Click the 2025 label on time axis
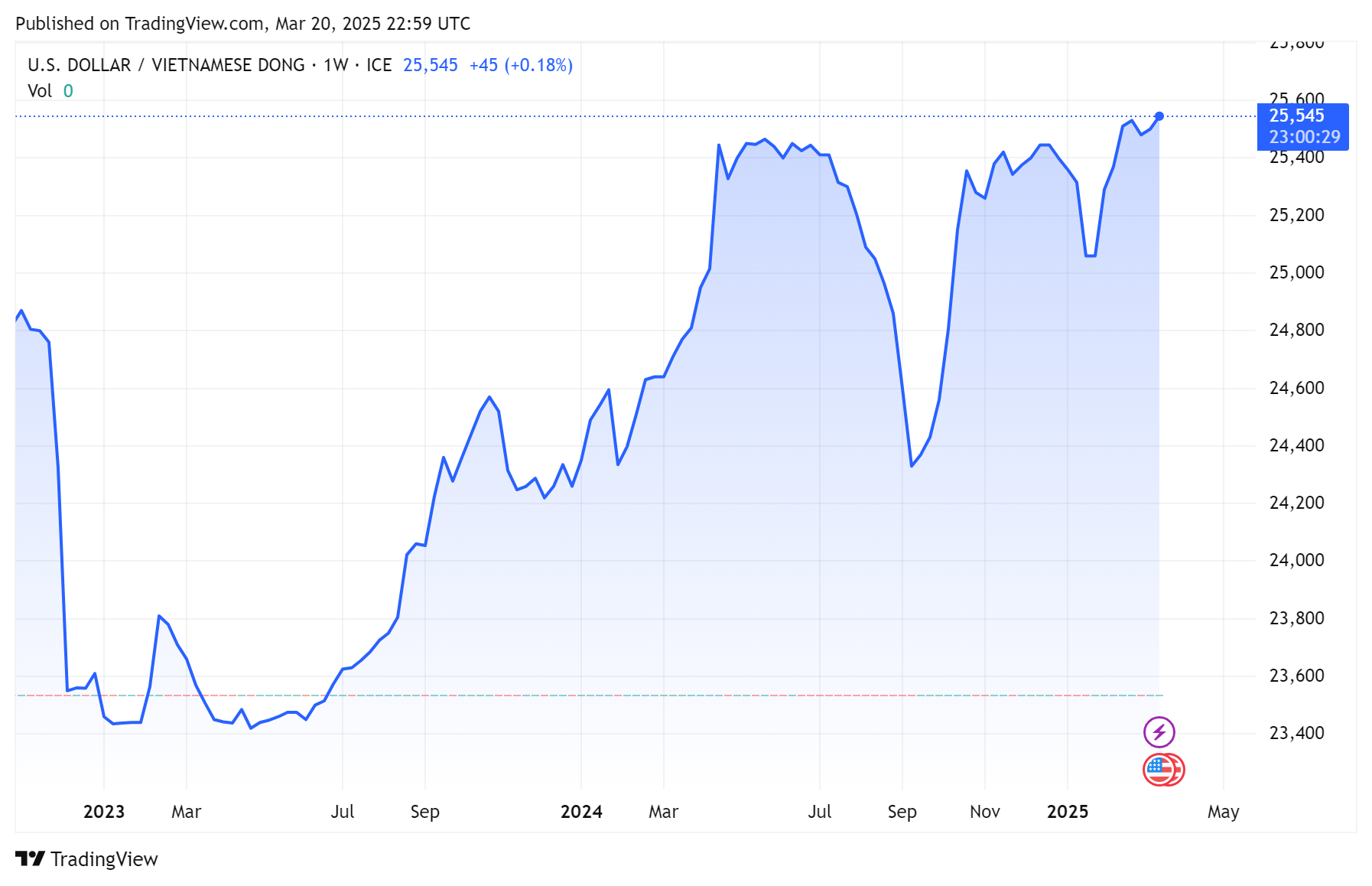The image size is (1372, 886). [1067, 812]
